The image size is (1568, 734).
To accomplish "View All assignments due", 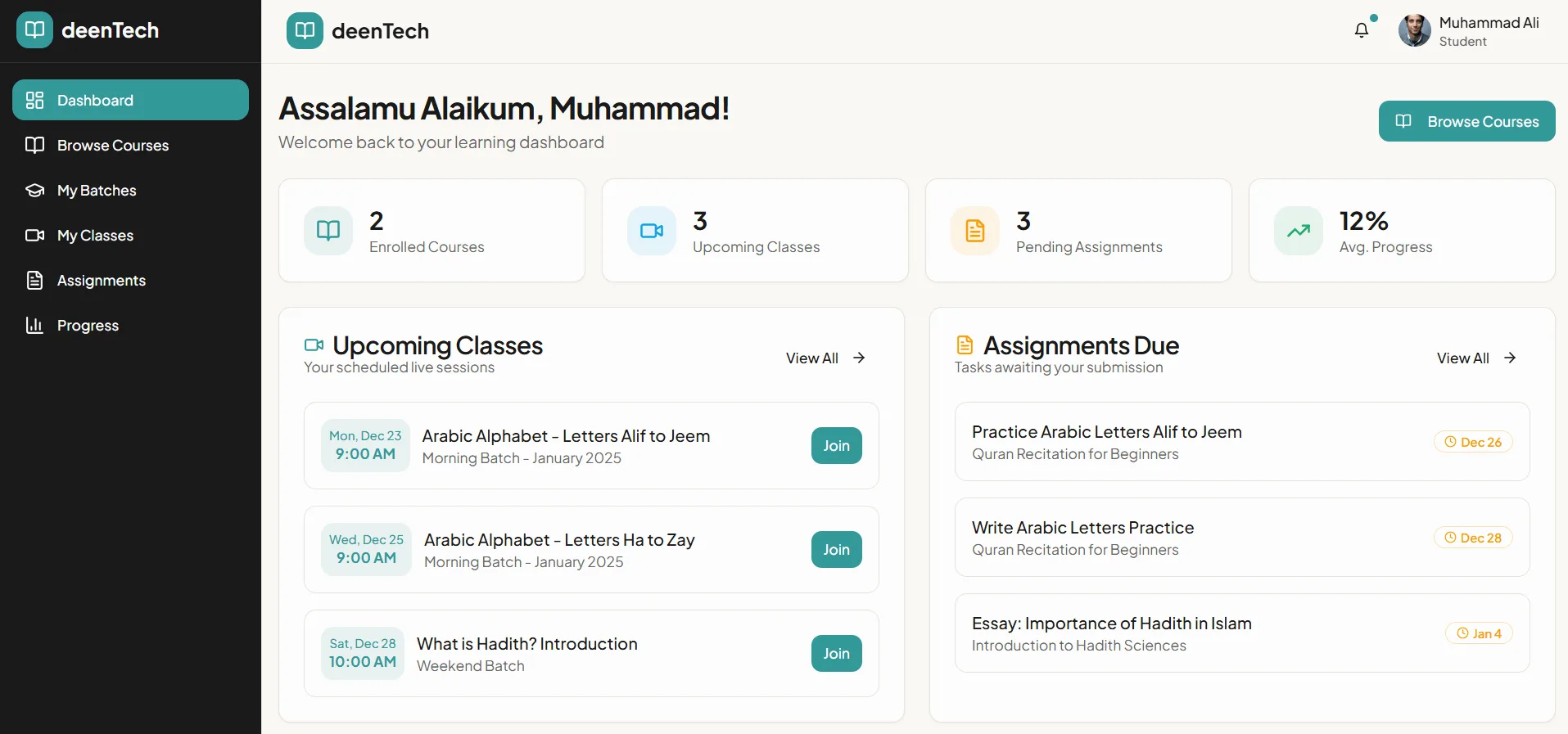I will [x=1476, y=358].
